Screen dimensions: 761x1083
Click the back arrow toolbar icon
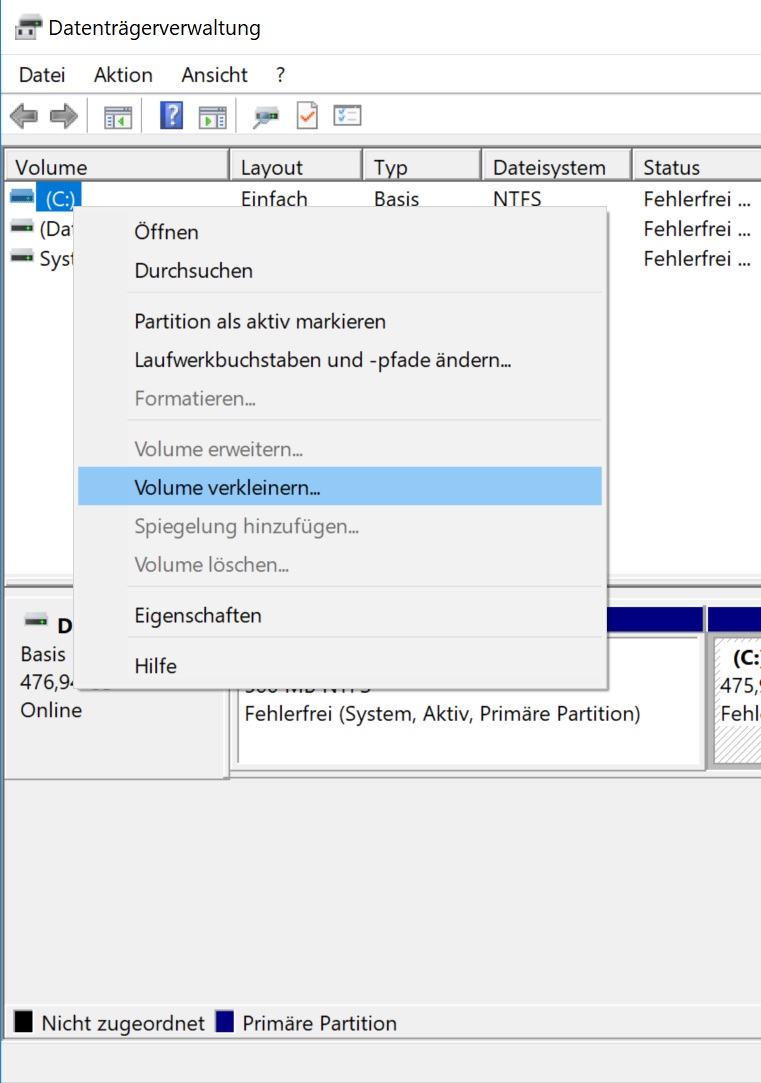(x=24, y=117)
